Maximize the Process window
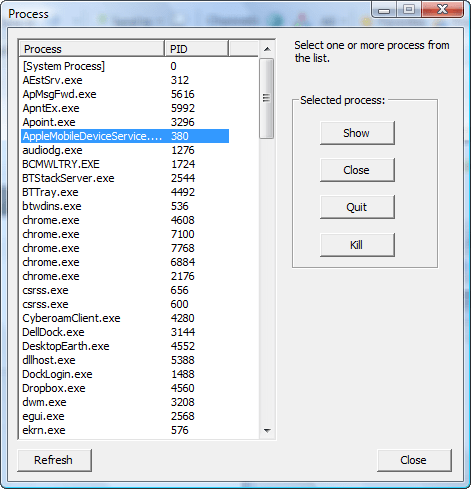471x489 pixels. pos(409,9)
